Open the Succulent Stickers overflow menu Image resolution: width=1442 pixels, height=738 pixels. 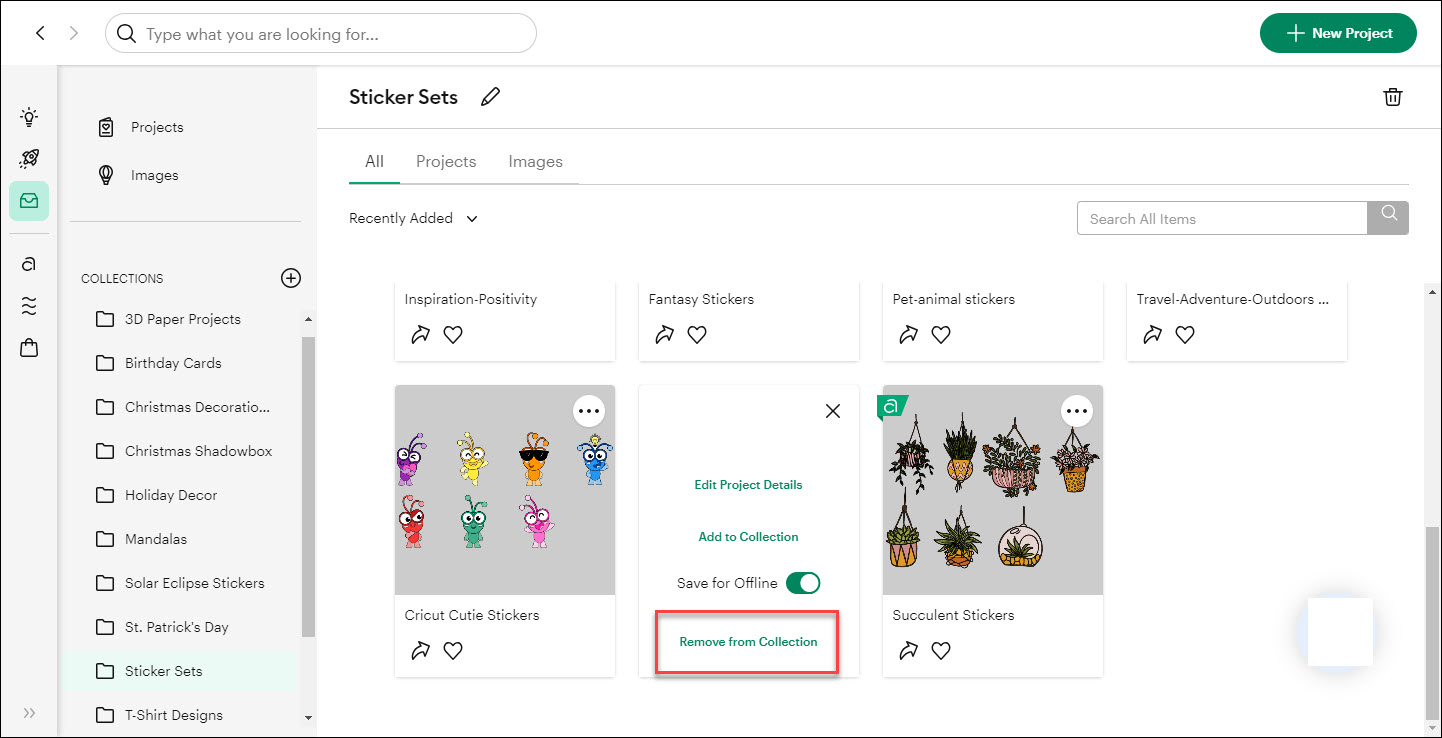coord(1077,410)
